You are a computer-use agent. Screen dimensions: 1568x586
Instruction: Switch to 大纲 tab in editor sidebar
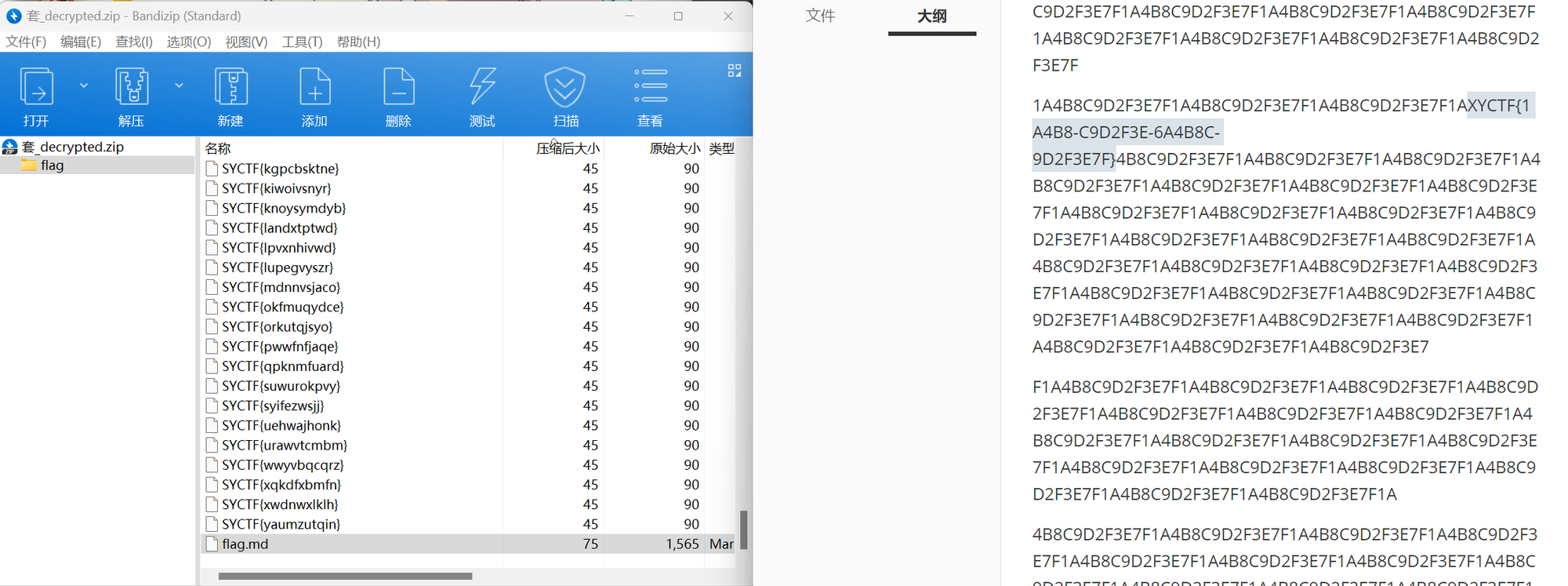pyautogui.click(x=931, y=16)
